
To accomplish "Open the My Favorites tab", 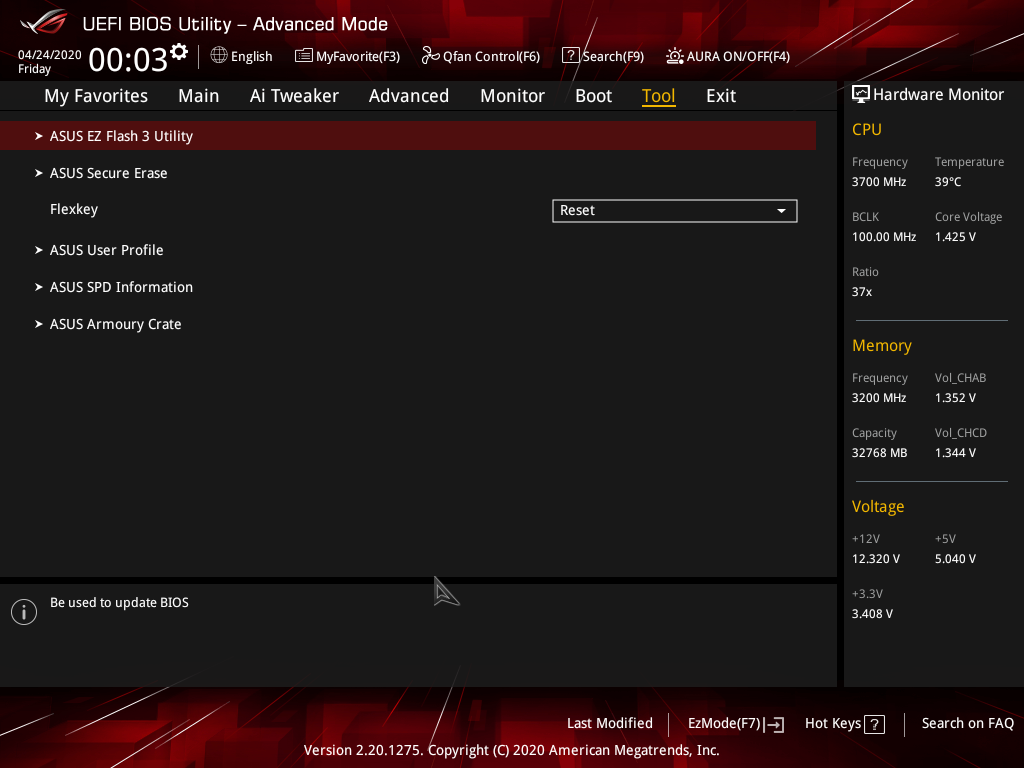I will [96, 96].
